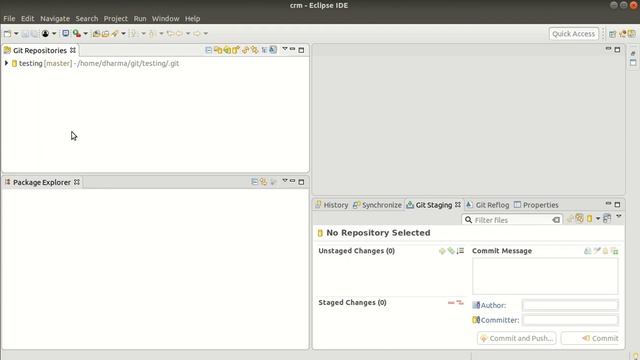Switch to the Synchronize tab
Viewport: 640px width, 360px height.
pyautogui.click(x=378, y=205)
